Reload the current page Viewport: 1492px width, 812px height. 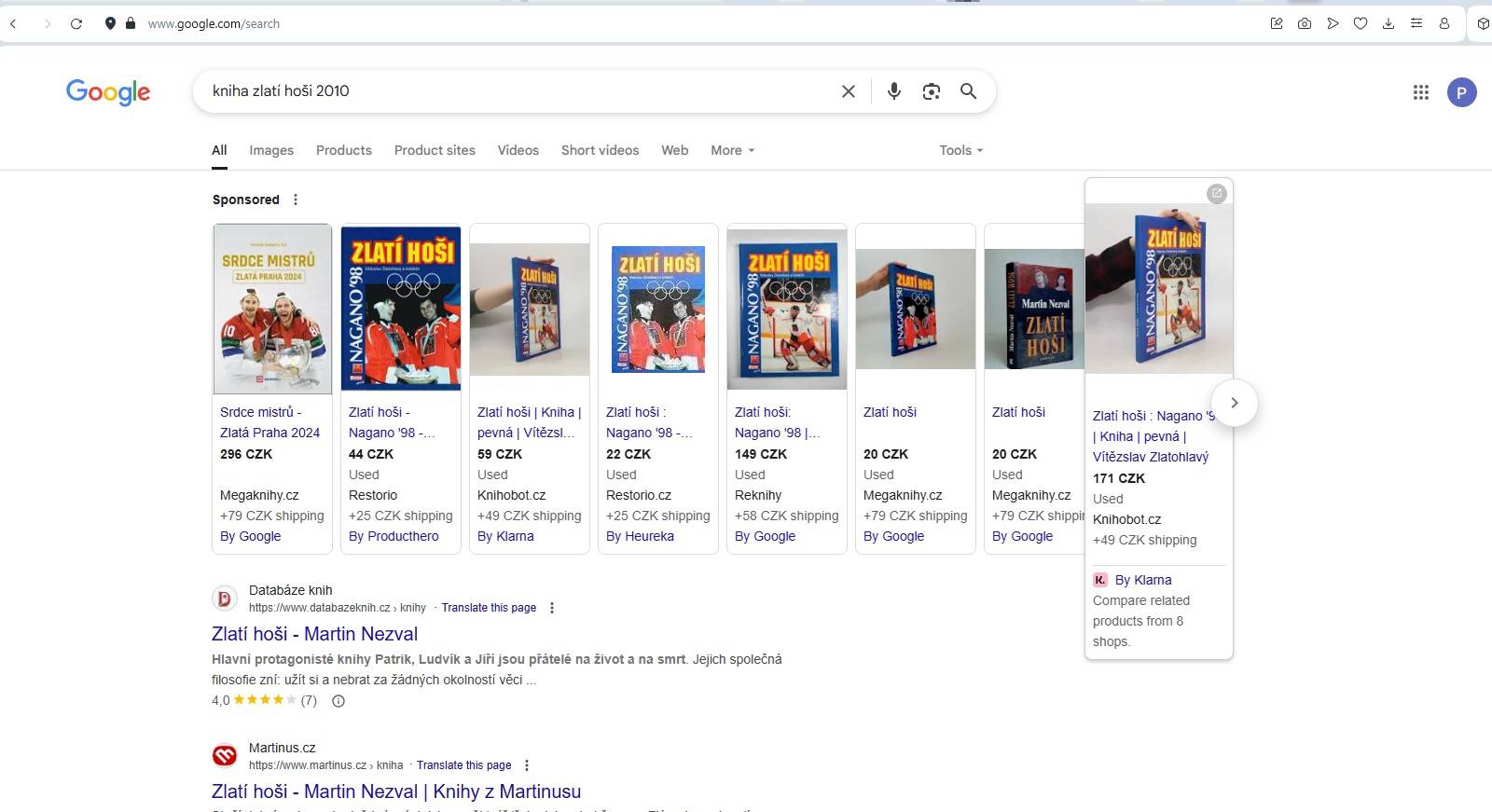(76, 23)
